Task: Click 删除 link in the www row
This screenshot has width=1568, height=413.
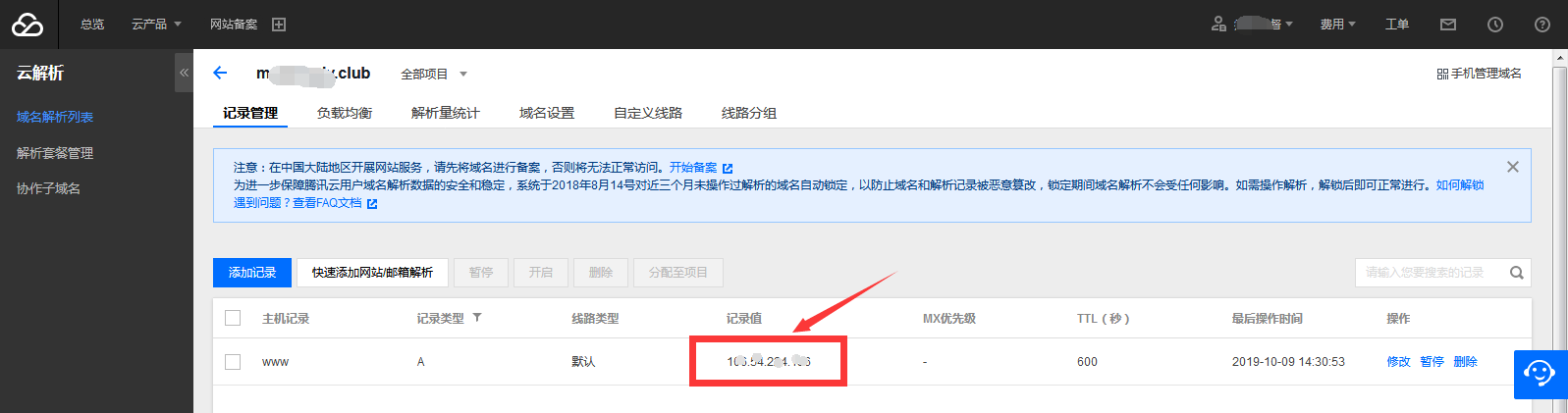Action: click(1465, 362)
